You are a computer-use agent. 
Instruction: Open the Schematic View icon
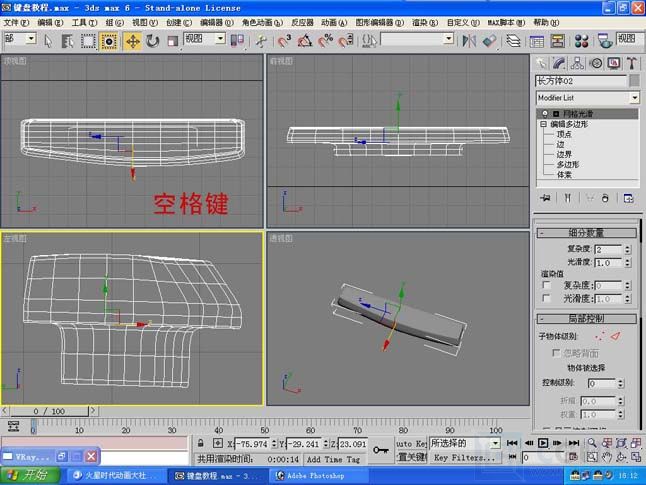point(557,41)
